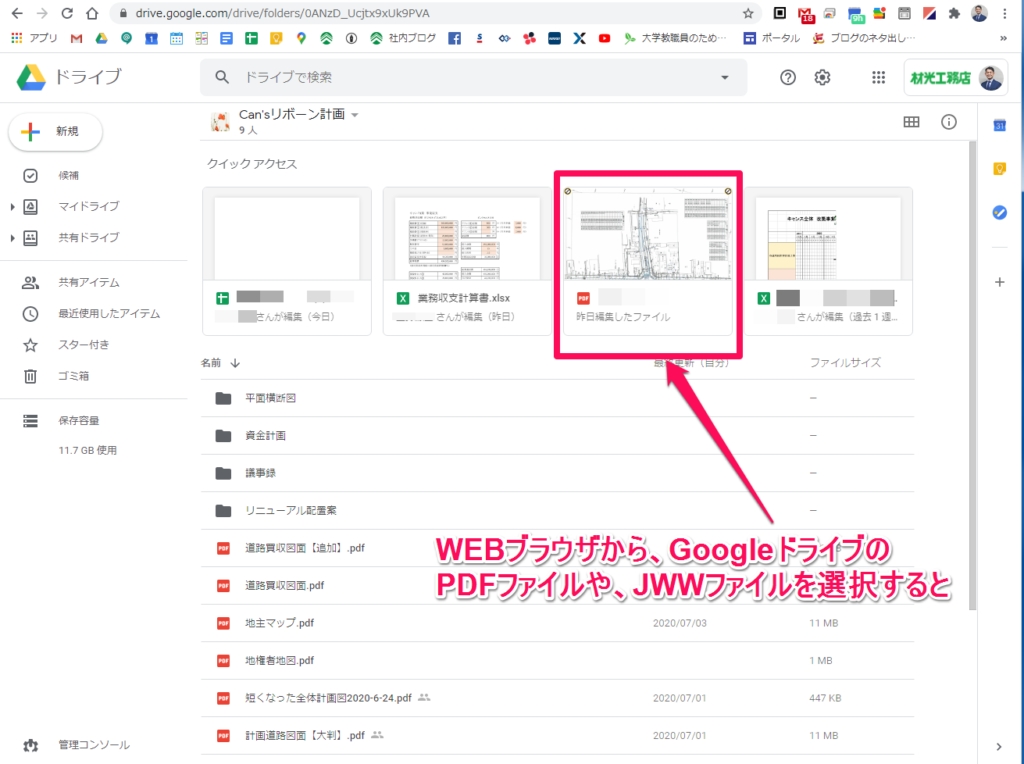This screenshot has width=1024, height=764.
Task: Open the 議事録 folder
Action: tap(557, 473)
